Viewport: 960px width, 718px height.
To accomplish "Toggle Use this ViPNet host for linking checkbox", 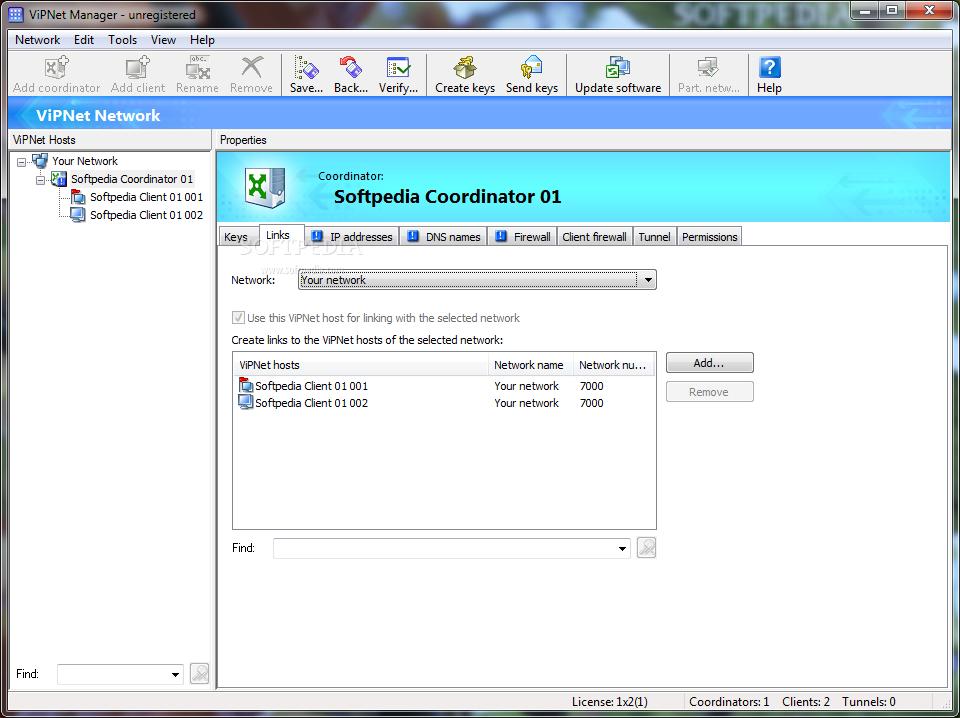I will click(238, 318).
